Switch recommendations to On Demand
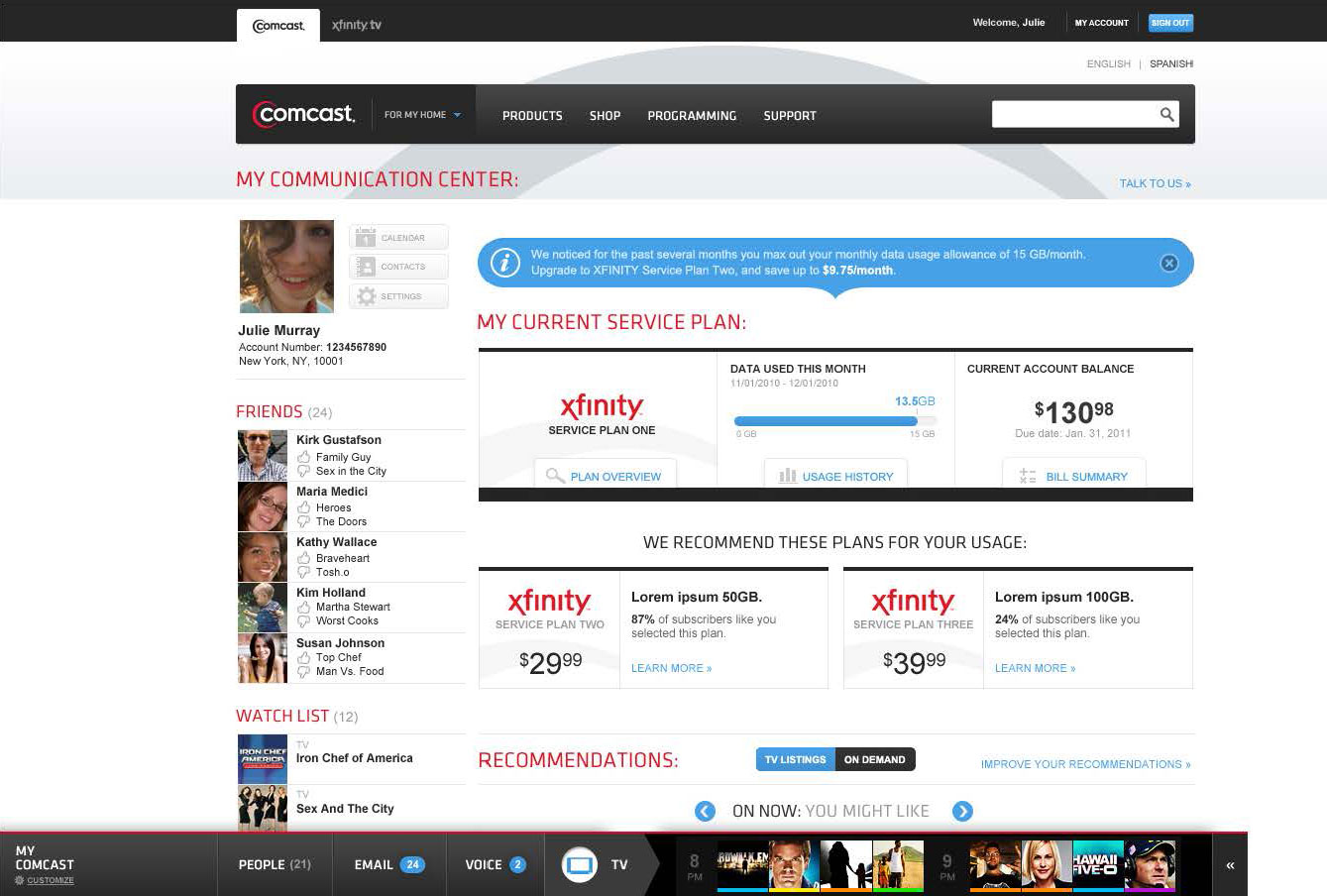Screen dimensions: 1327x896 click(x=875, y=759)
